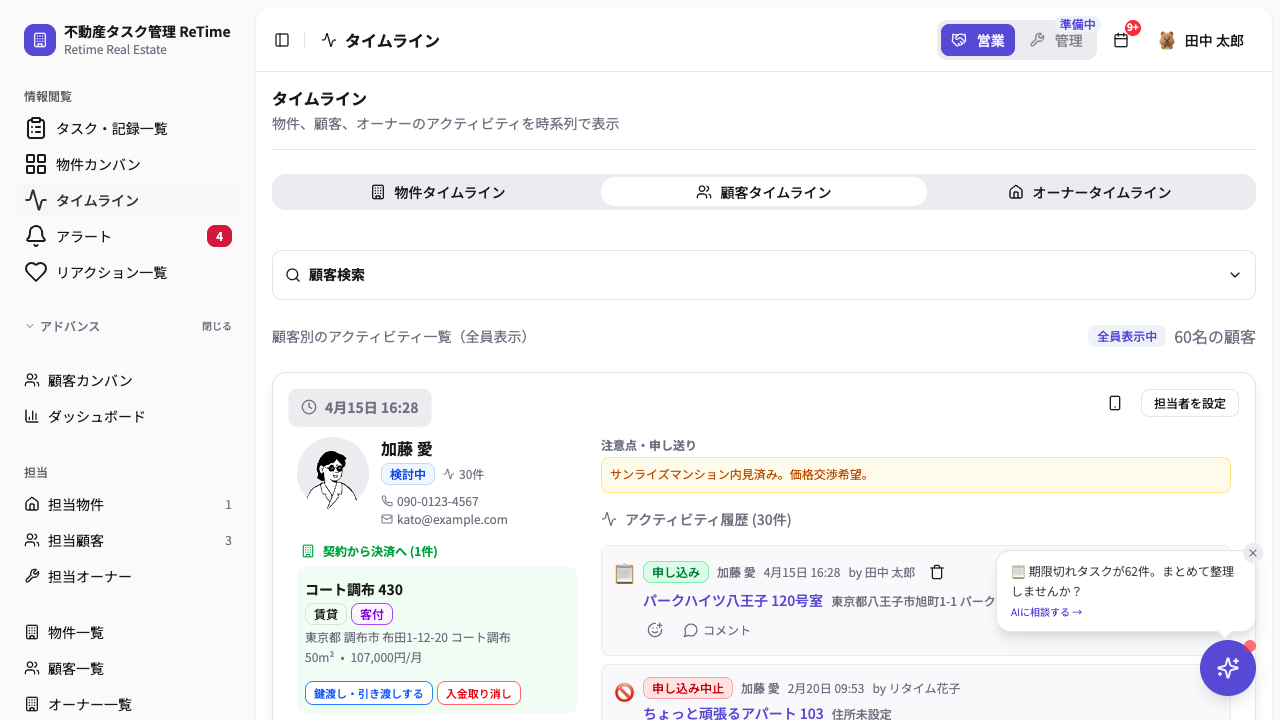
Task: Open アラート in sidebar
Action: [128, 236]
